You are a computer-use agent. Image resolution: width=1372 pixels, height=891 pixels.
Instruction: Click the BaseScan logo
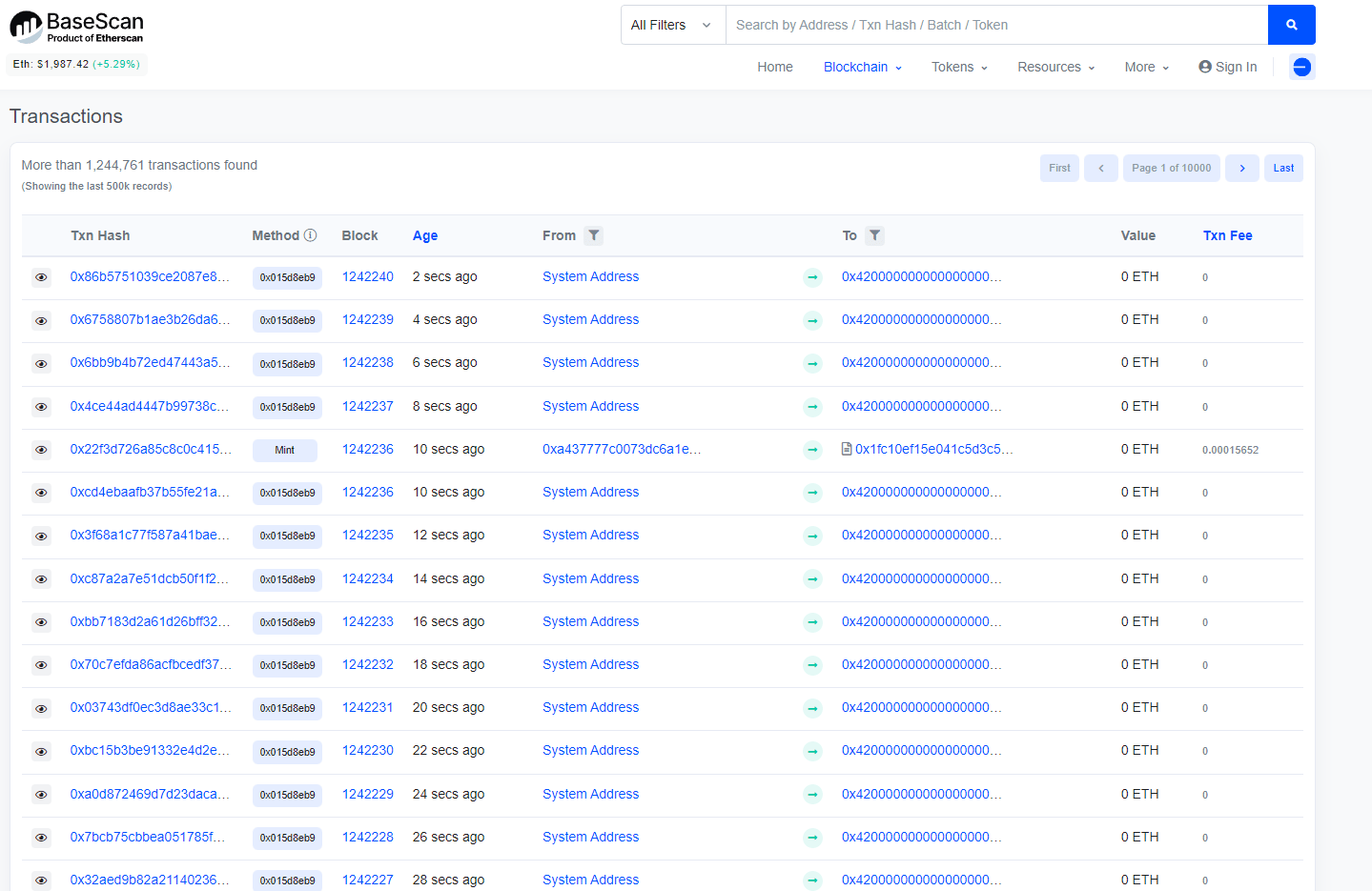(76, 27)
